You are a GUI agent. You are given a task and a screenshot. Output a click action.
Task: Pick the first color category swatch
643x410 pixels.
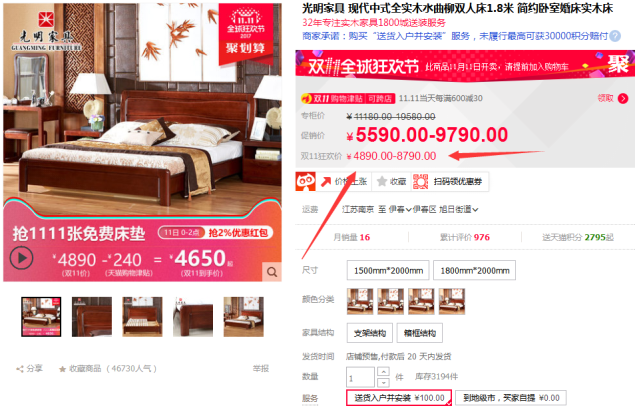tap(360, 301)
